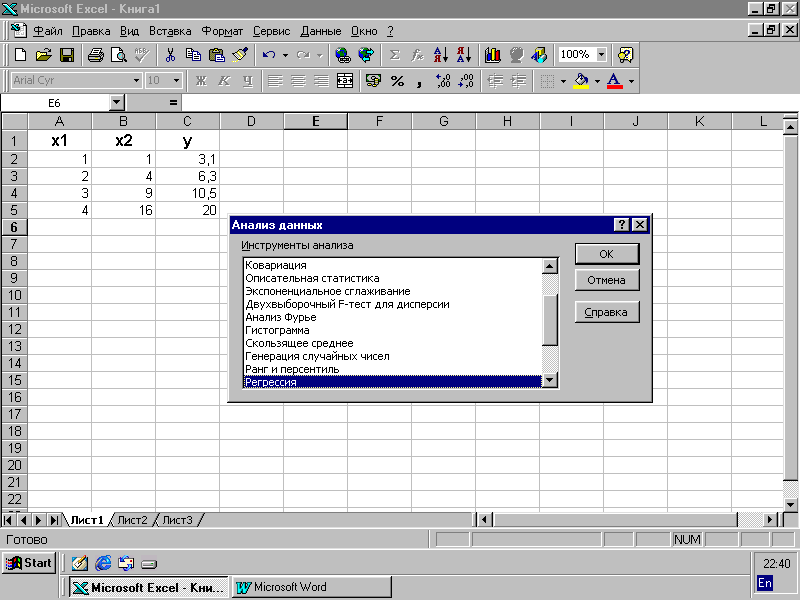Select Гистограмма in the analysis tools list
Viewport: 800px width, 600px height.
tap(277, 330)
